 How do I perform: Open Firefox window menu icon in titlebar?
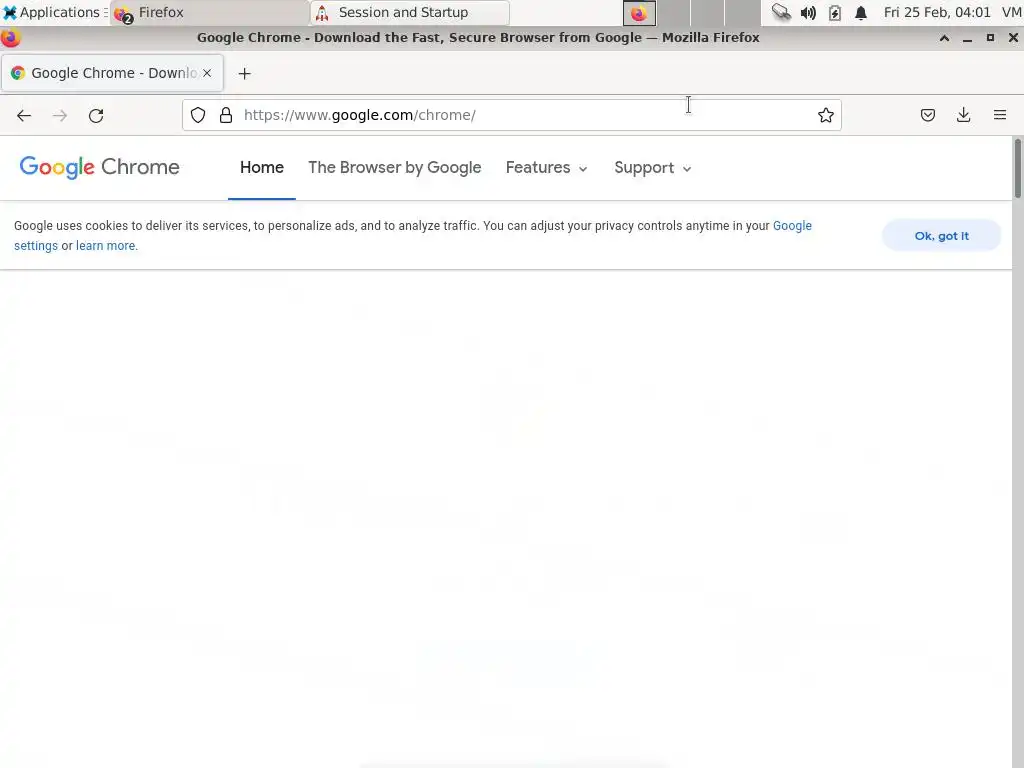[x=10, y=38]
